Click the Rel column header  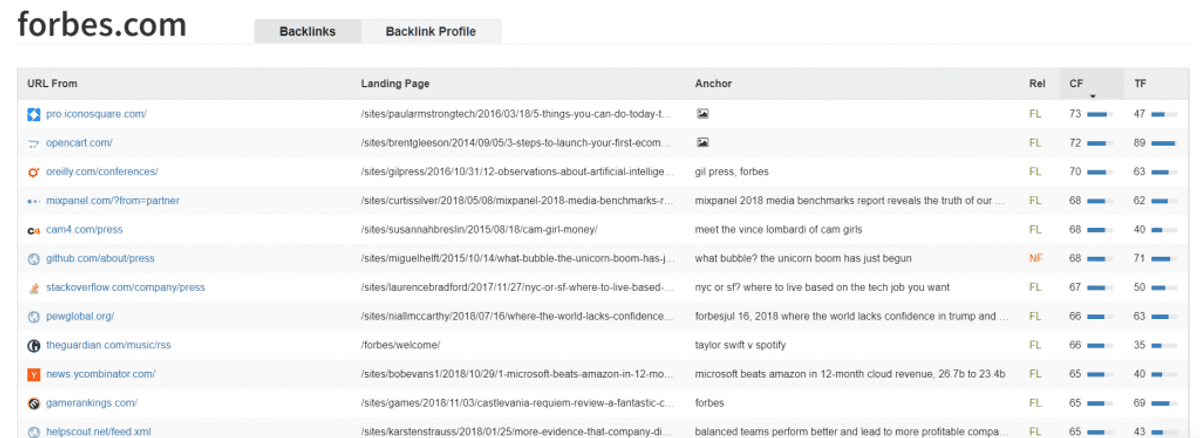[1036, 83]
